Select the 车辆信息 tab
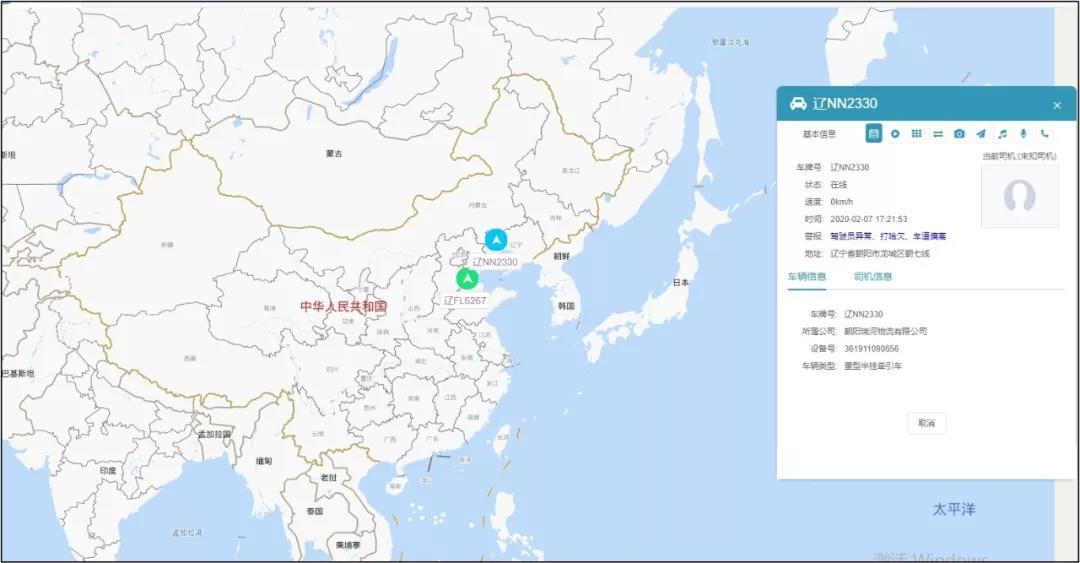This screenshot has width=1080, height=563. pos(807,276)
